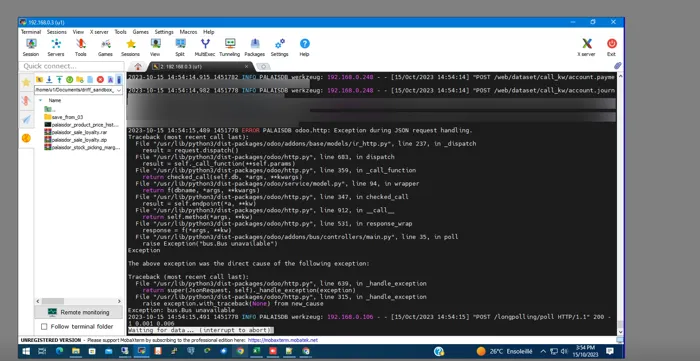Click the Quick connect input field
700x361 pixels.
pos(71,66)
